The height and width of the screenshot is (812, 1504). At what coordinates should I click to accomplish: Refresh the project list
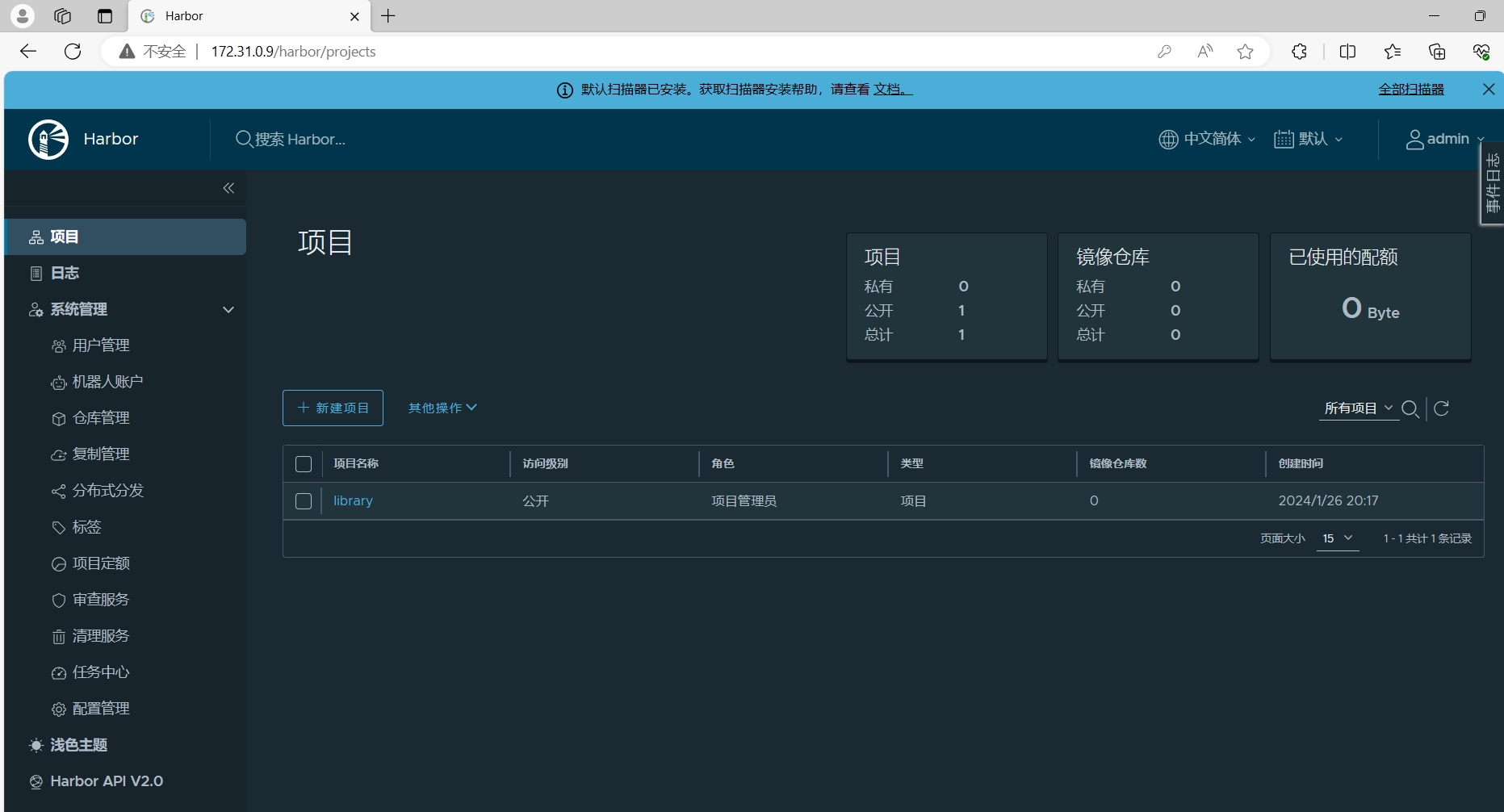[1442, 408]
